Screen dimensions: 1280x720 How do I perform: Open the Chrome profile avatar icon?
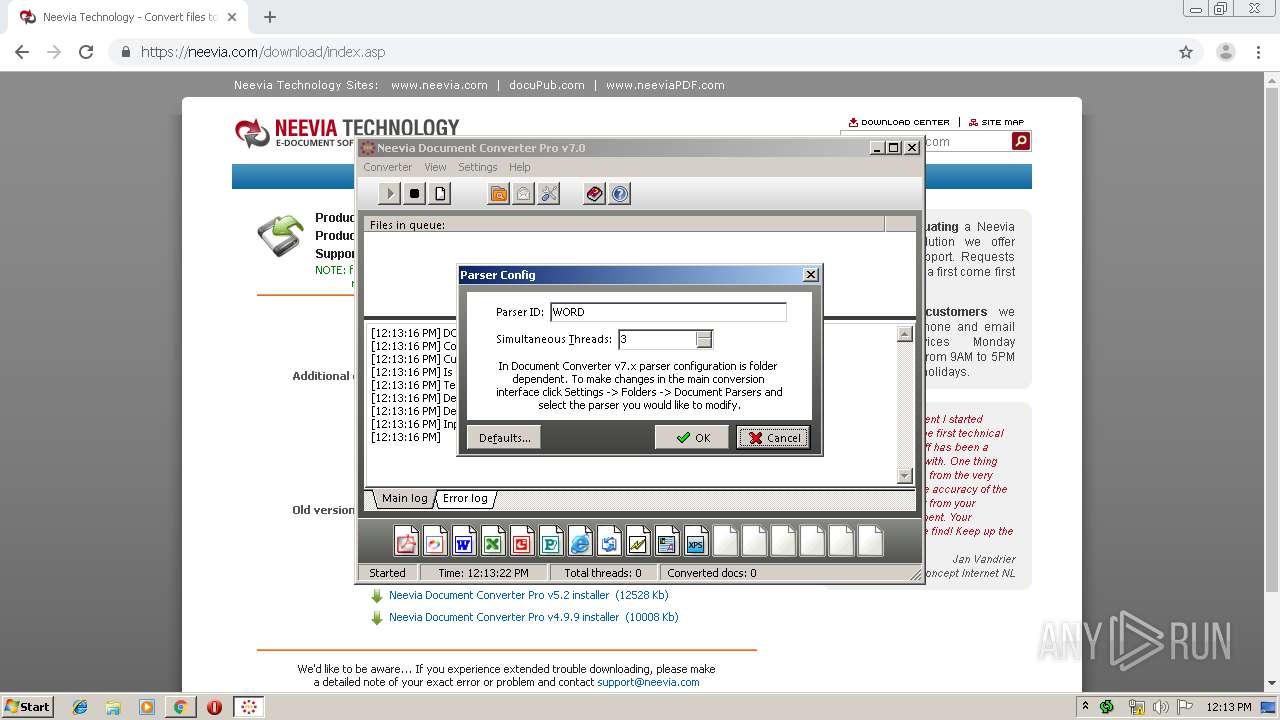click(1226, 52)
